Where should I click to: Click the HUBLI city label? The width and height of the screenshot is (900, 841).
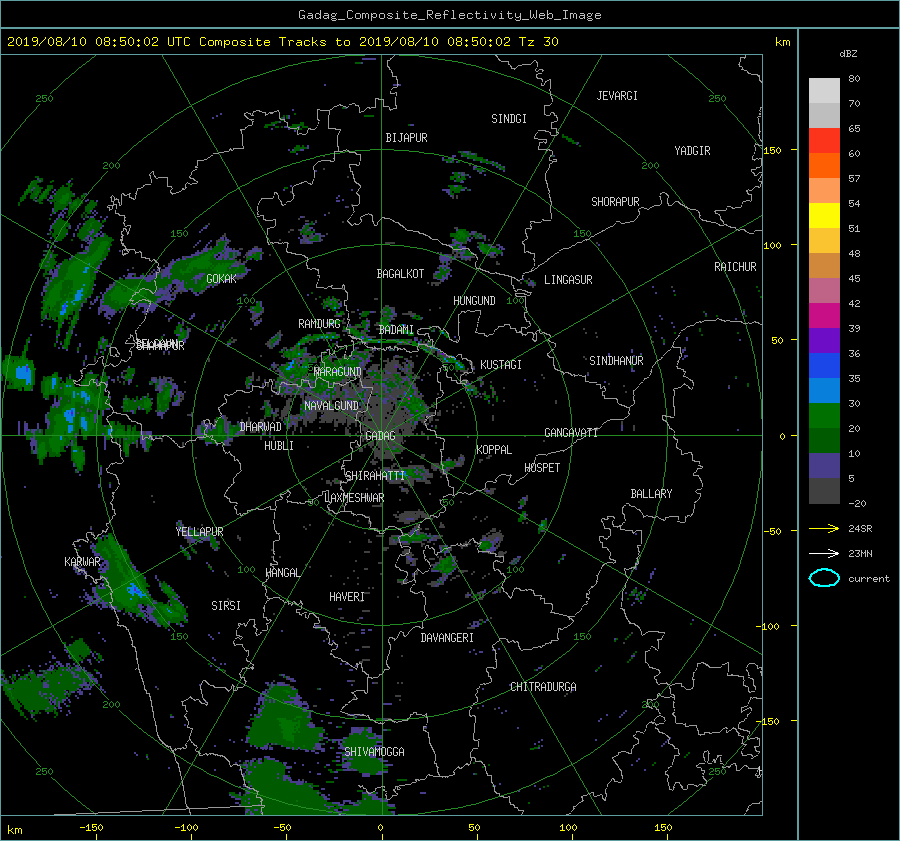tap(278, 445)
